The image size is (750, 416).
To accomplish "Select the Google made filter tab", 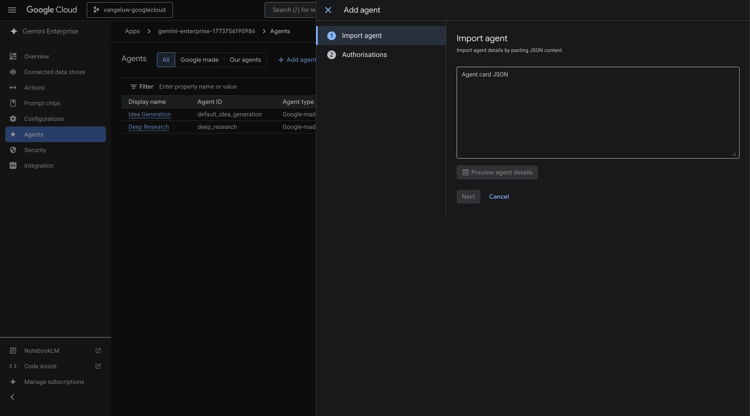I will click(x=199, y=60).
